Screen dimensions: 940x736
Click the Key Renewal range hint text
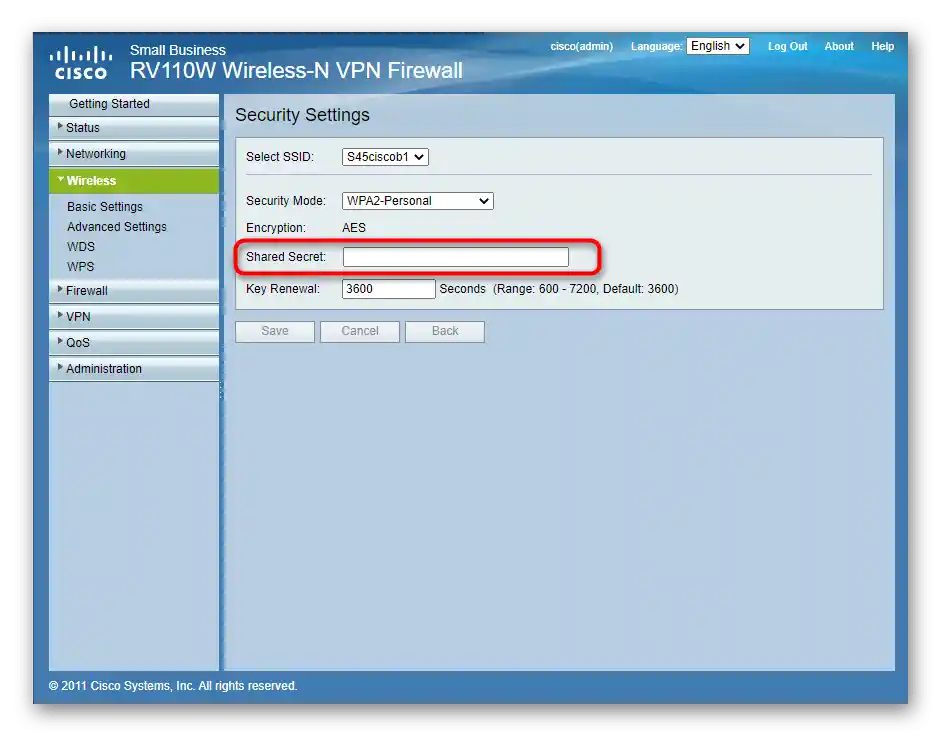click(586, 289)
